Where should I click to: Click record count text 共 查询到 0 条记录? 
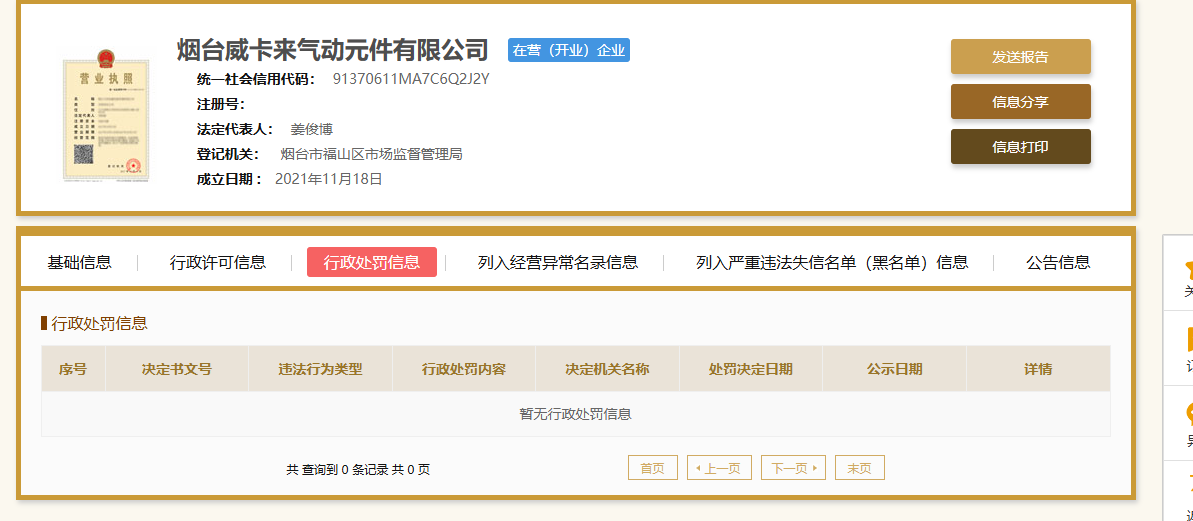click(337, 469)
